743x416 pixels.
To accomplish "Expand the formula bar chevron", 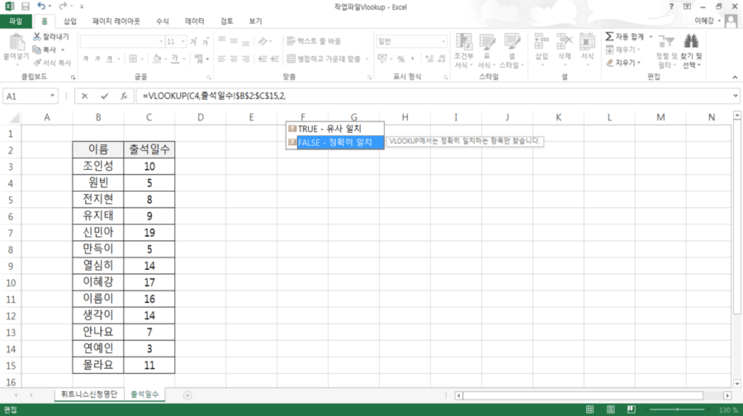I will [x=735, y=96].
